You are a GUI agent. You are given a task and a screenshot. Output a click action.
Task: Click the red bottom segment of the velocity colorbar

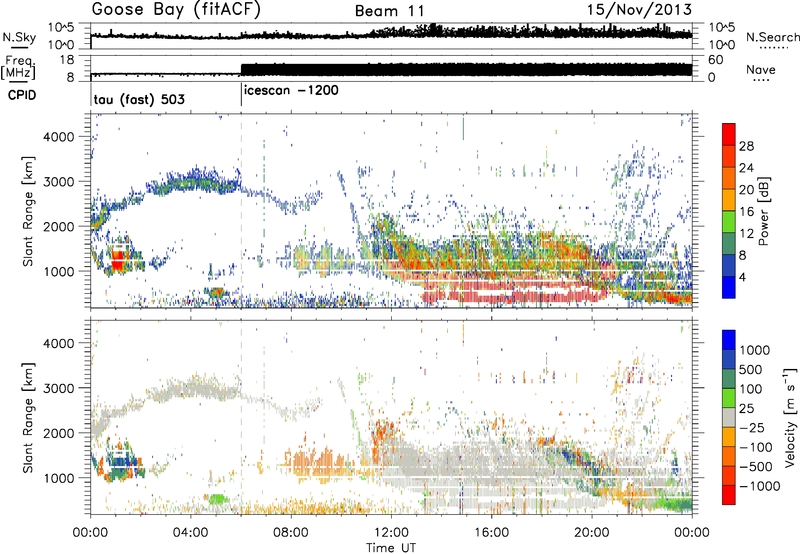[729, 495]
